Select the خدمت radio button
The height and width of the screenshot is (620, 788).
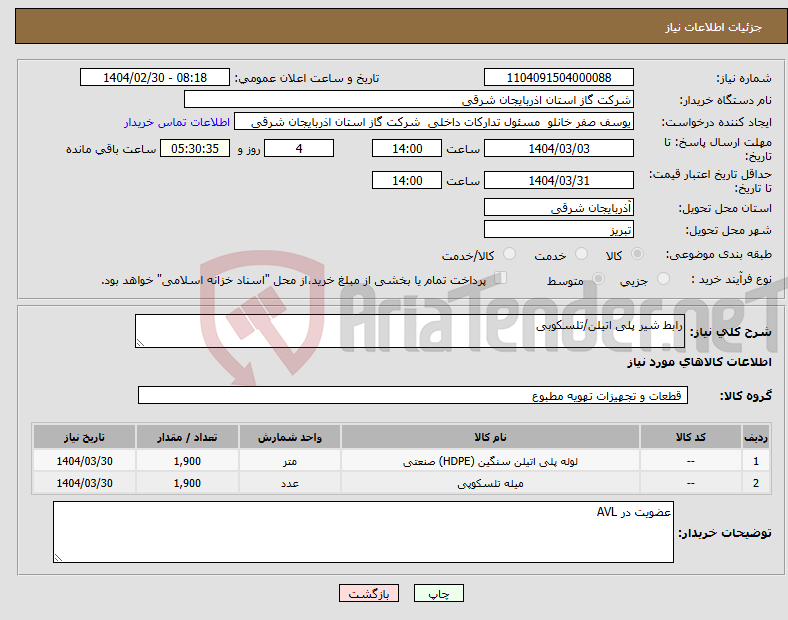click(x=581, y=254)
